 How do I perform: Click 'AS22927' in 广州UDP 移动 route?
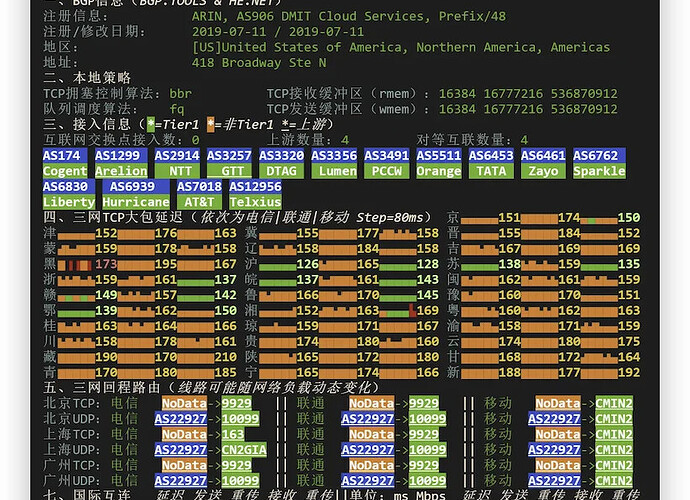554,481
